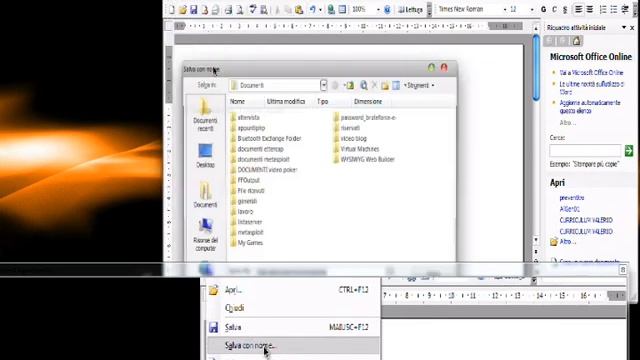Follow Vai a Microsoft Office Online link
Viewport: 640px width, 360px height.
click(591, 73)
